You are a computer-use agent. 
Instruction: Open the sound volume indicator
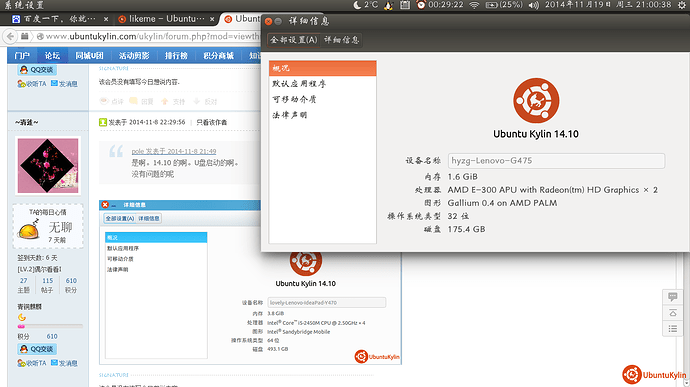[x=533, y=5]
